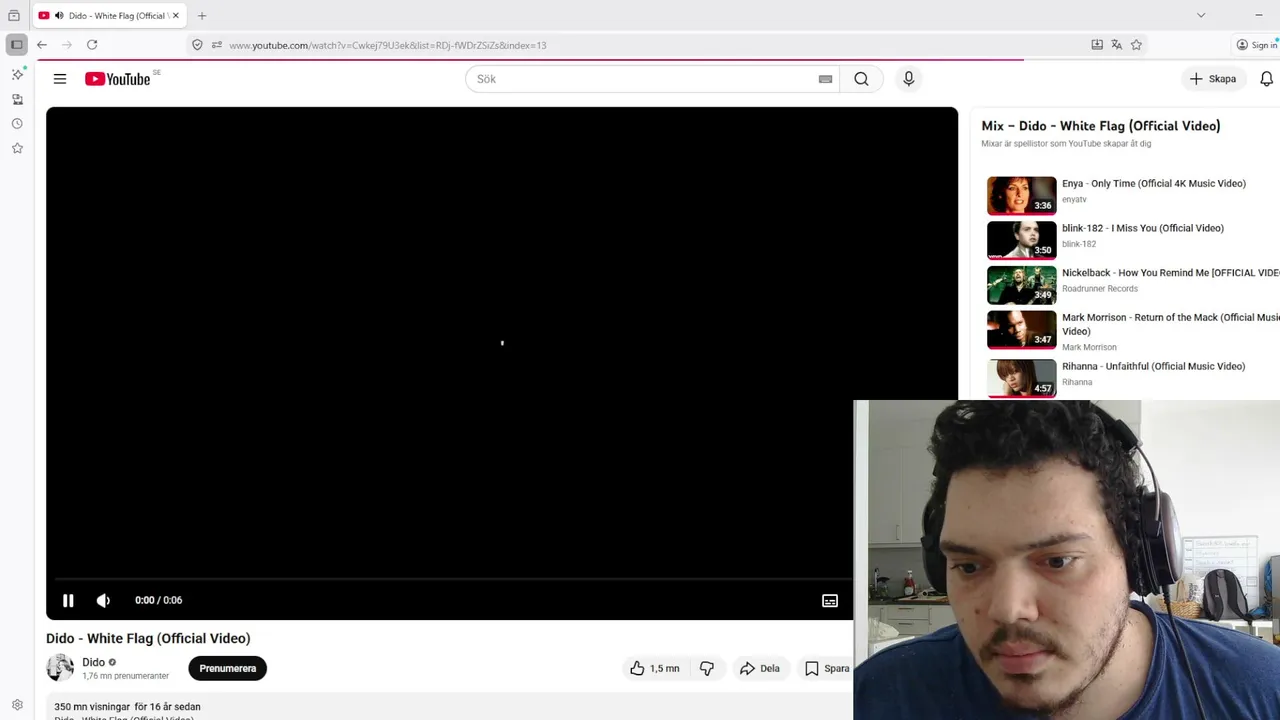Open the on-screen keyboard icon in search box
Screen dimensions: 1280x720
(x=825, y=79)
